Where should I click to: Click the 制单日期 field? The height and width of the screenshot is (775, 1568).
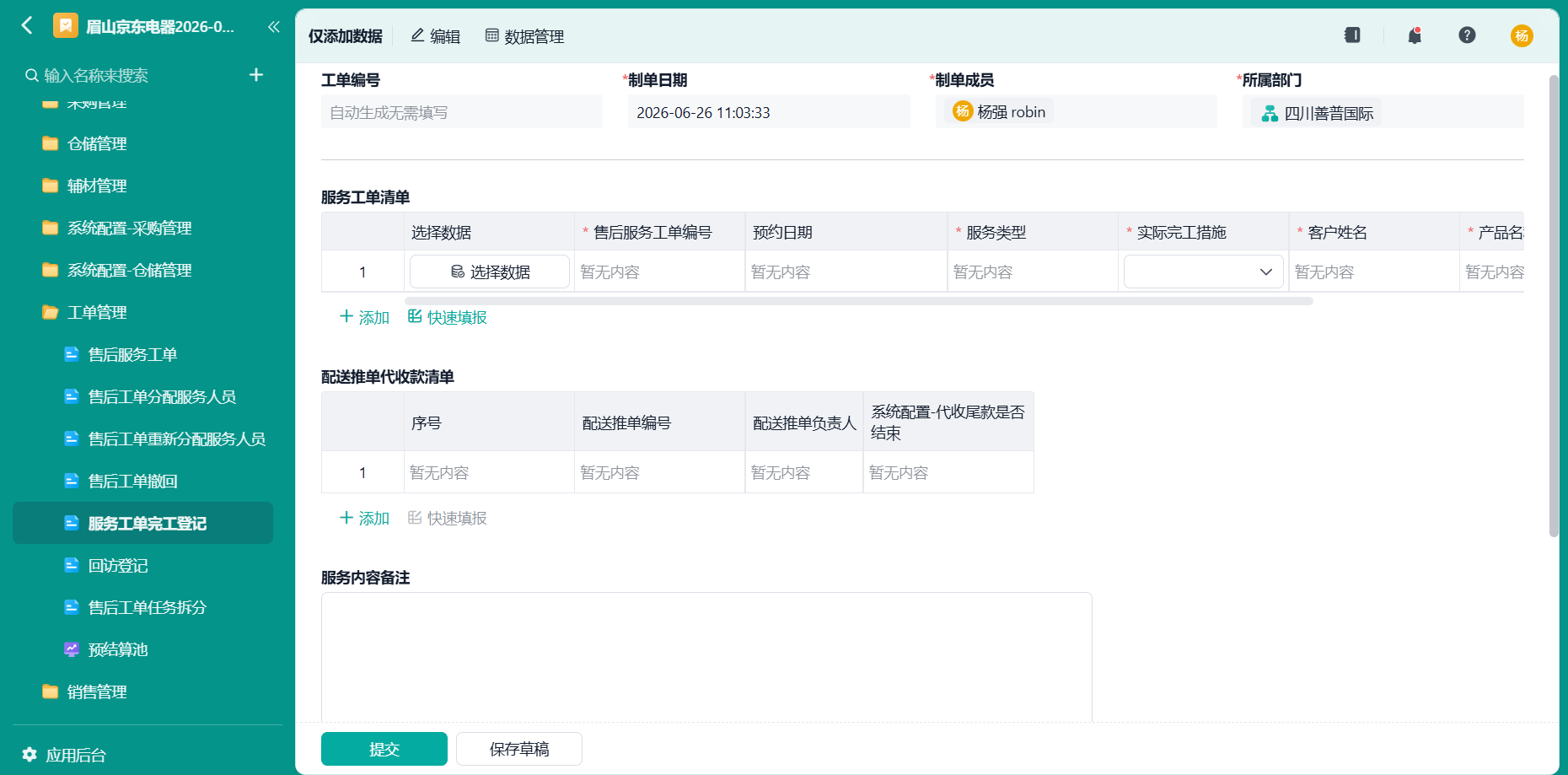point(769,112)
